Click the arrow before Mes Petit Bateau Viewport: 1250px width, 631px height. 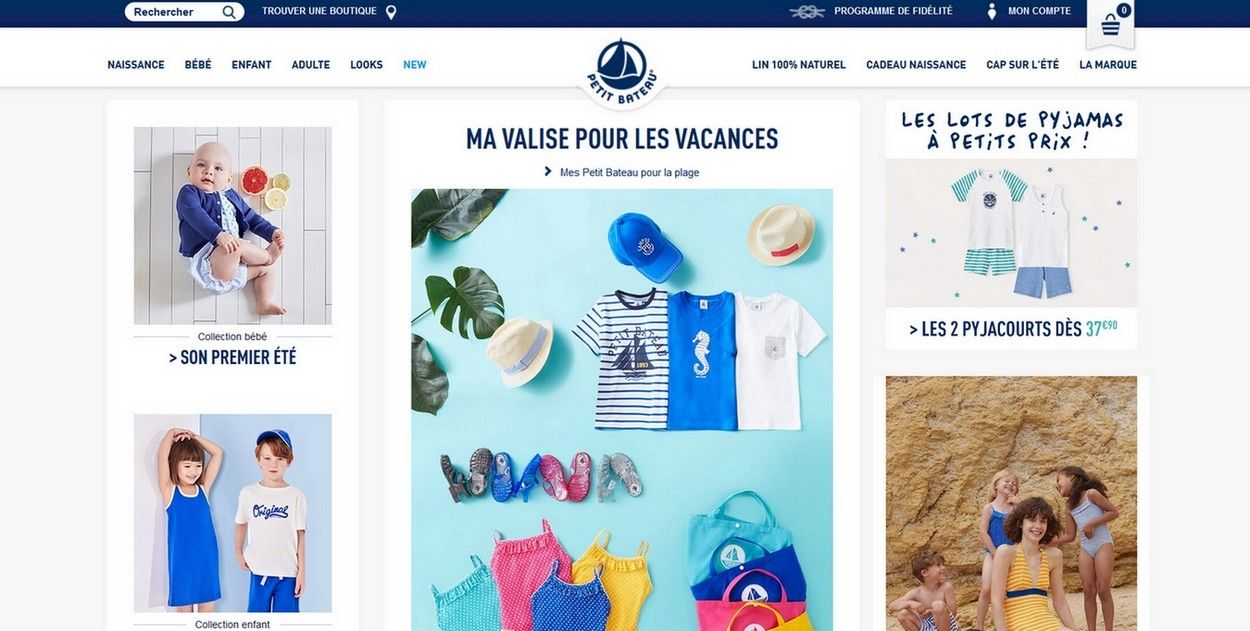click(x=548, y=171)
